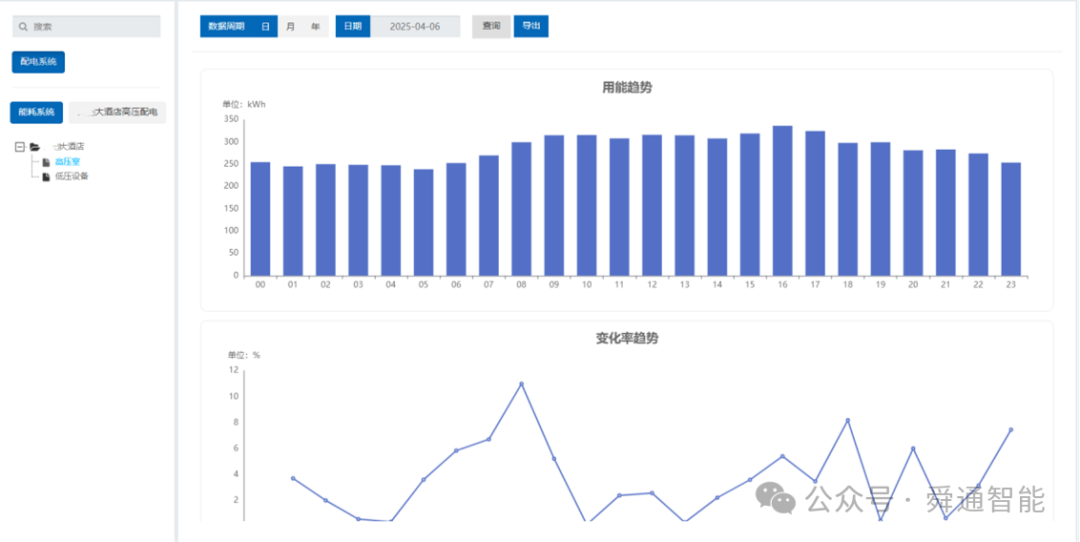
Task: Switch data period to 年
Action: [x=315, y=26]
